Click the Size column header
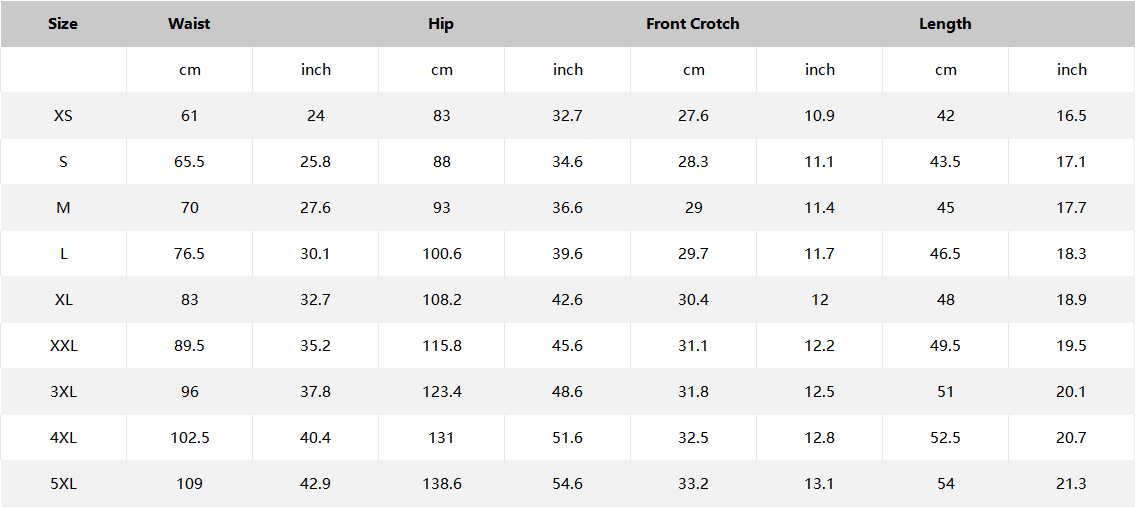Viewport: 1135px width, 508px height. 63,24
